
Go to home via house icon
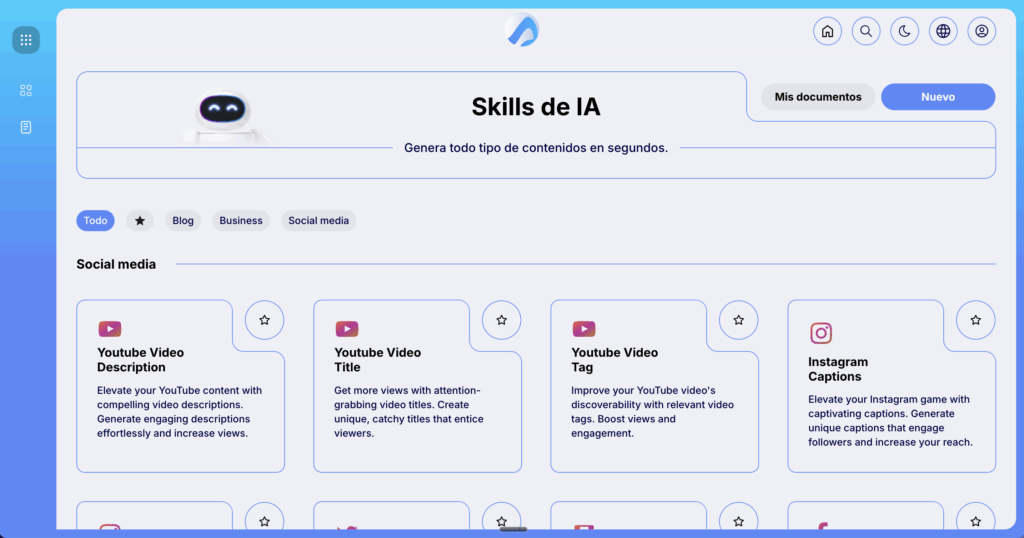coord(827,31)
